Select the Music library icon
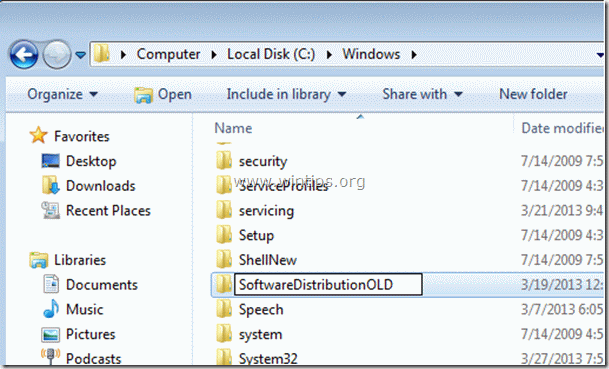609x369 pixels. click(x=51, y=309)
